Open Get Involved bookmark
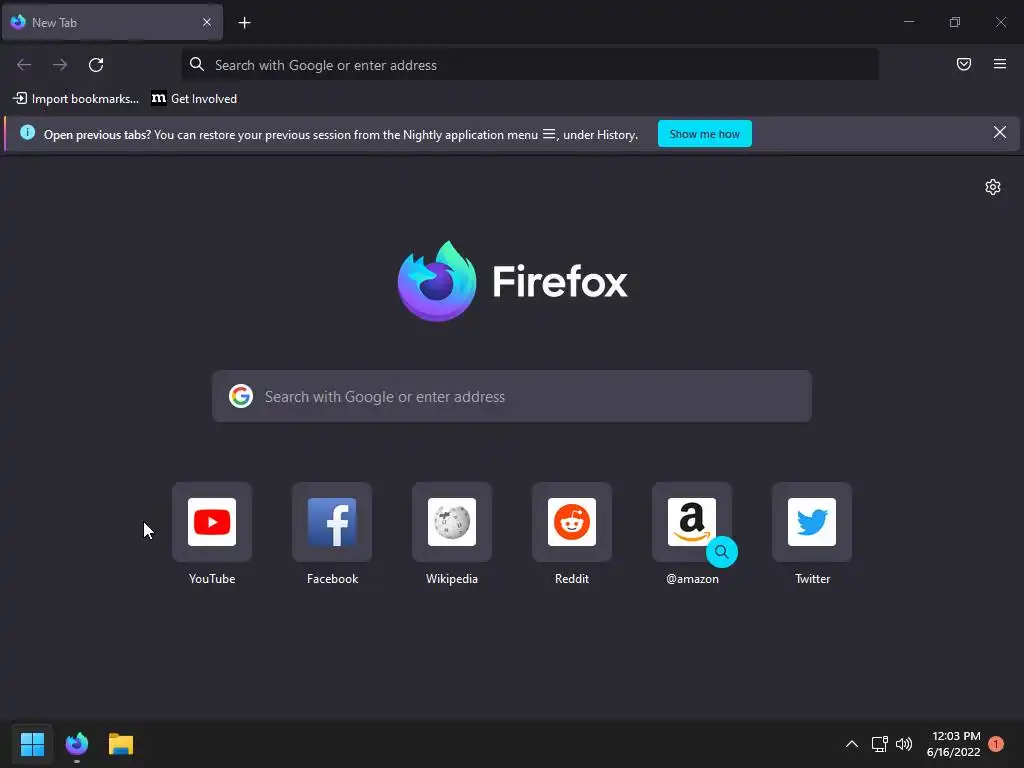This screenshot has width=1024, height=768. pyautogui.click(x=195, y=99)
